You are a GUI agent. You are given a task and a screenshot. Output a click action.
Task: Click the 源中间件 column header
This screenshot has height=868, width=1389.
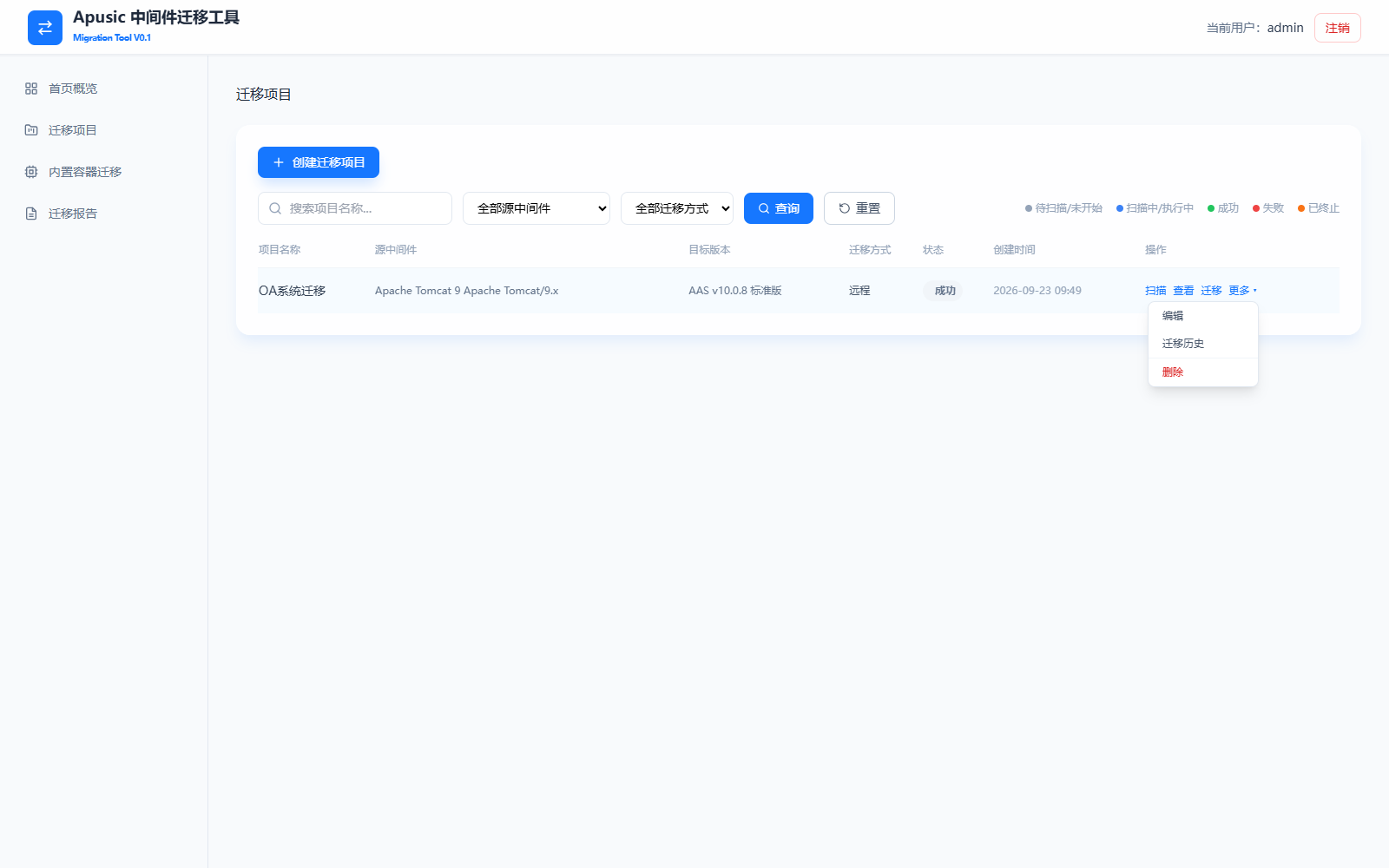(396, 250)
